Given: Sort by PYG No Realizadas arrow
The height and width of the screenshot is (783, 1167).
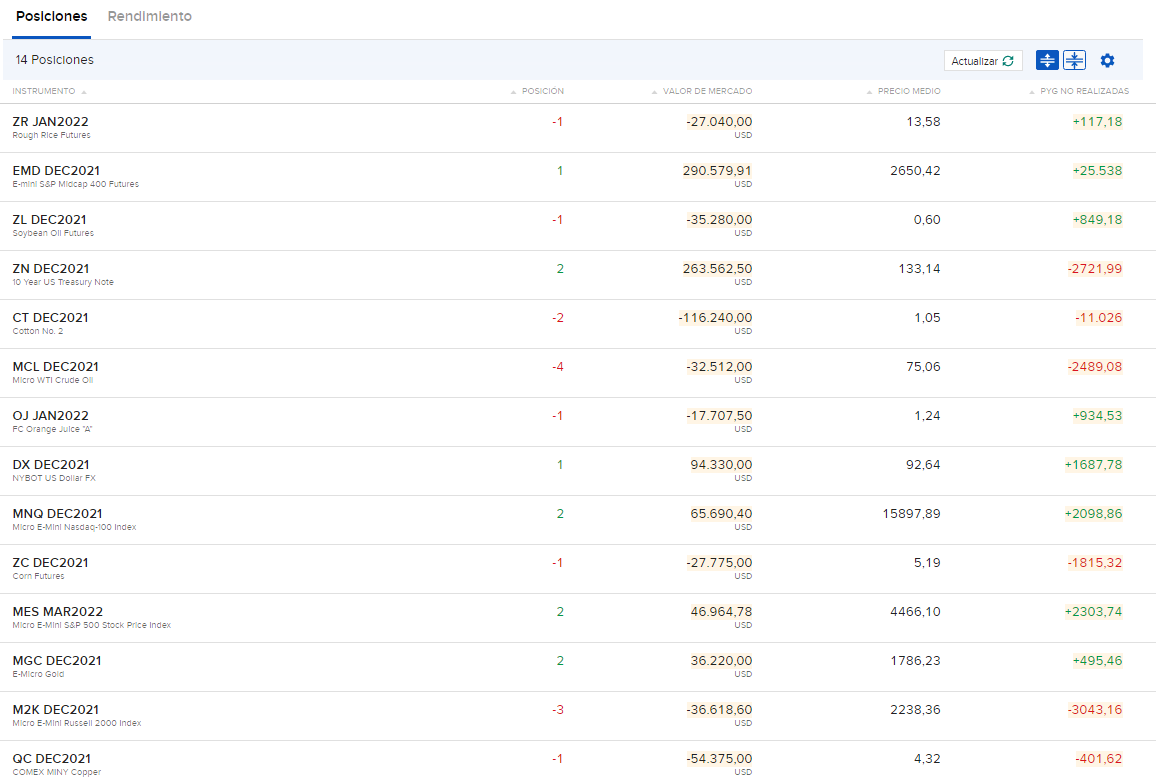Looking at the screenshot, I should [1032, 92].
